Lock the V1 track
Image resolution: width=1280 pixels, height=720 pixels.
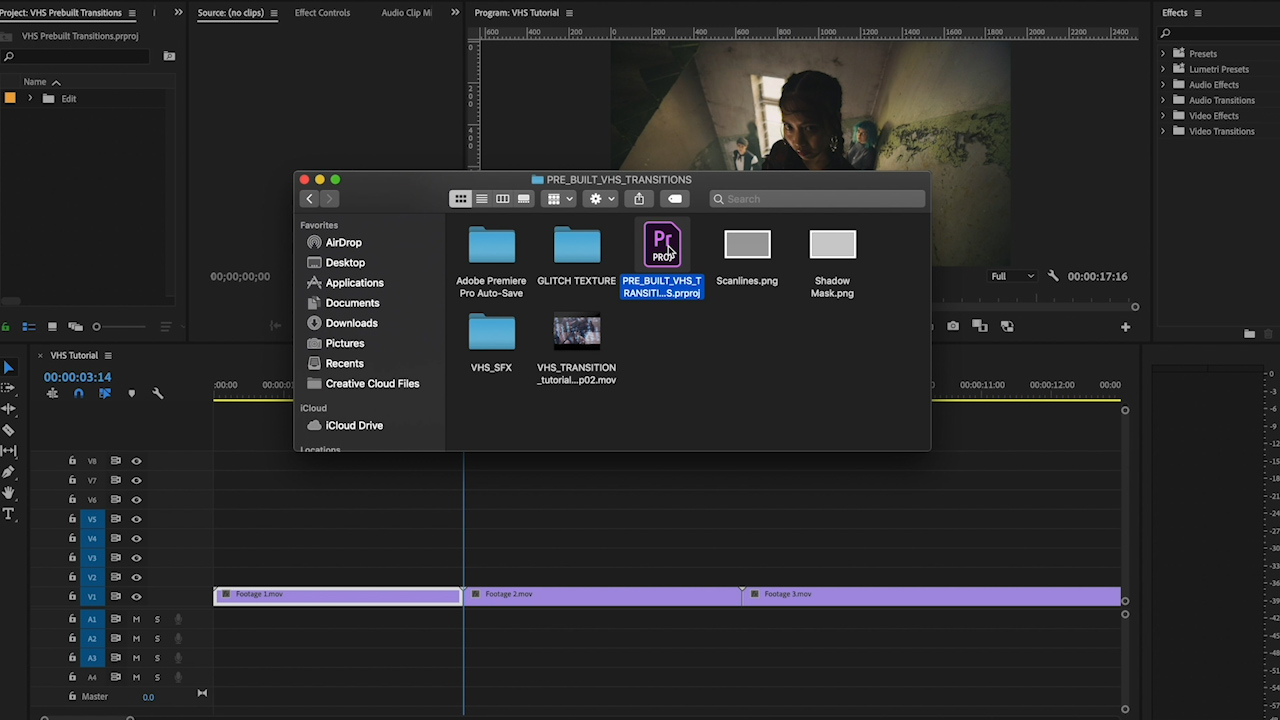[x=72, y=597]
